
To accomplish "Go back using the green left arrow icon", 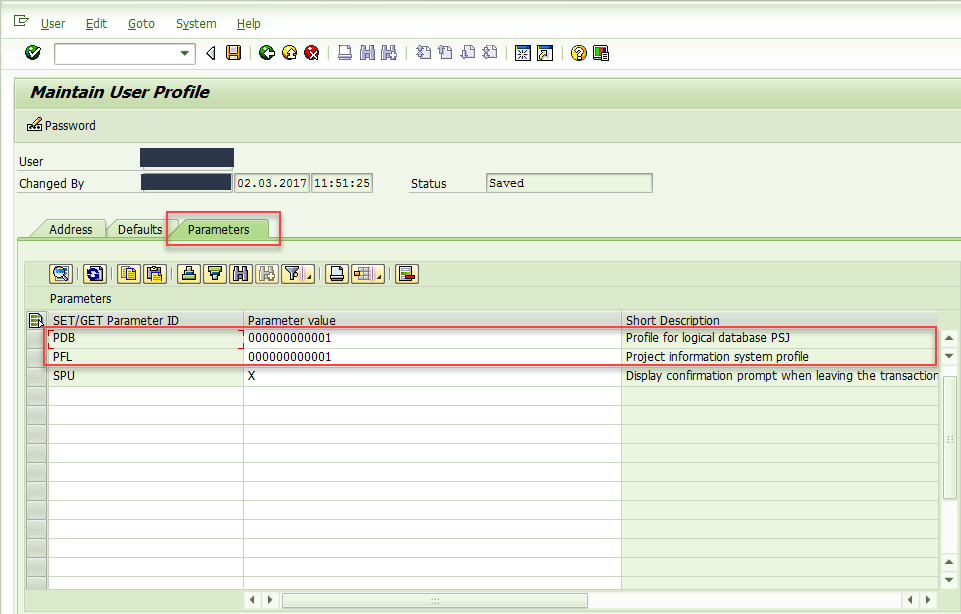I will coord(267,53).
